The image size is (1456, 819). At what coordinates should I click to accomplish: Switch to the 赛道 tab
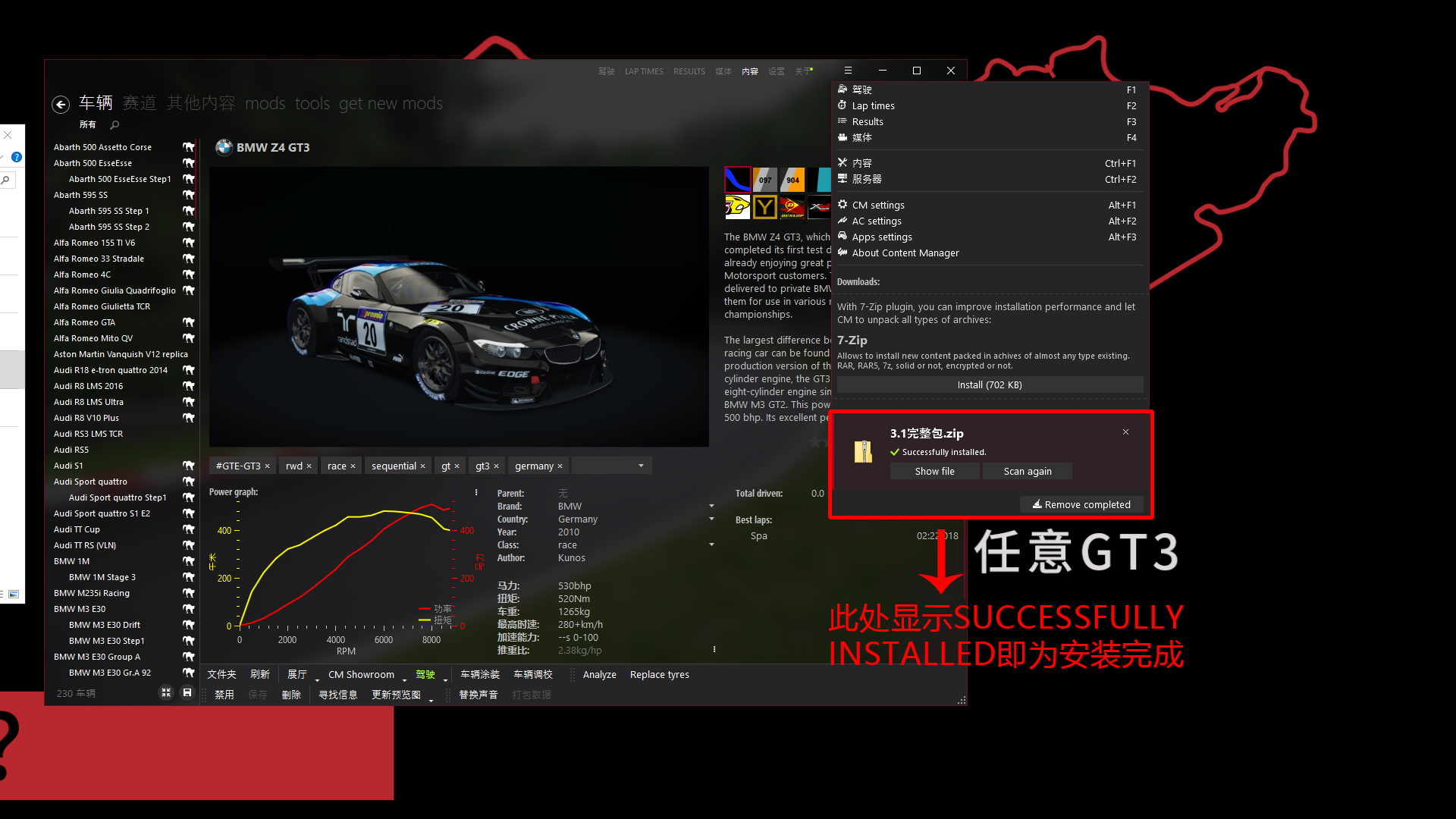[x=140, y=103]
